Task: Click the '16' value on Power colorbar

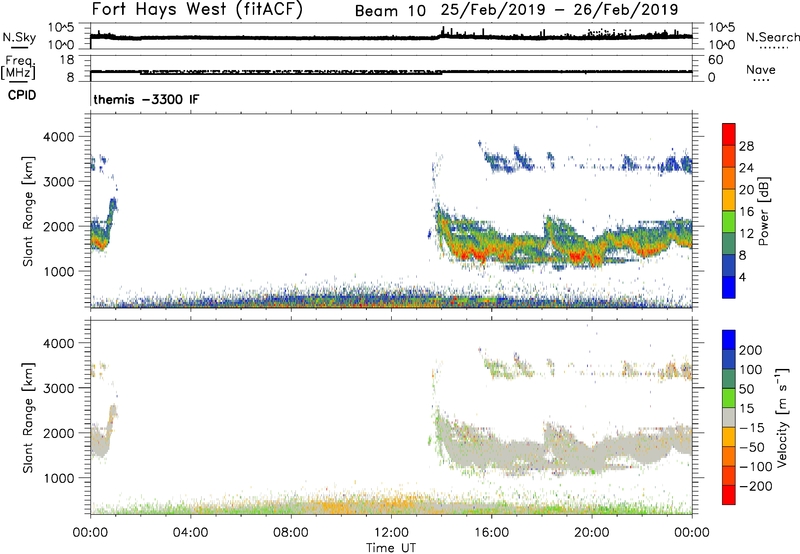Action: pyautogui.click(x=746, y=212)
